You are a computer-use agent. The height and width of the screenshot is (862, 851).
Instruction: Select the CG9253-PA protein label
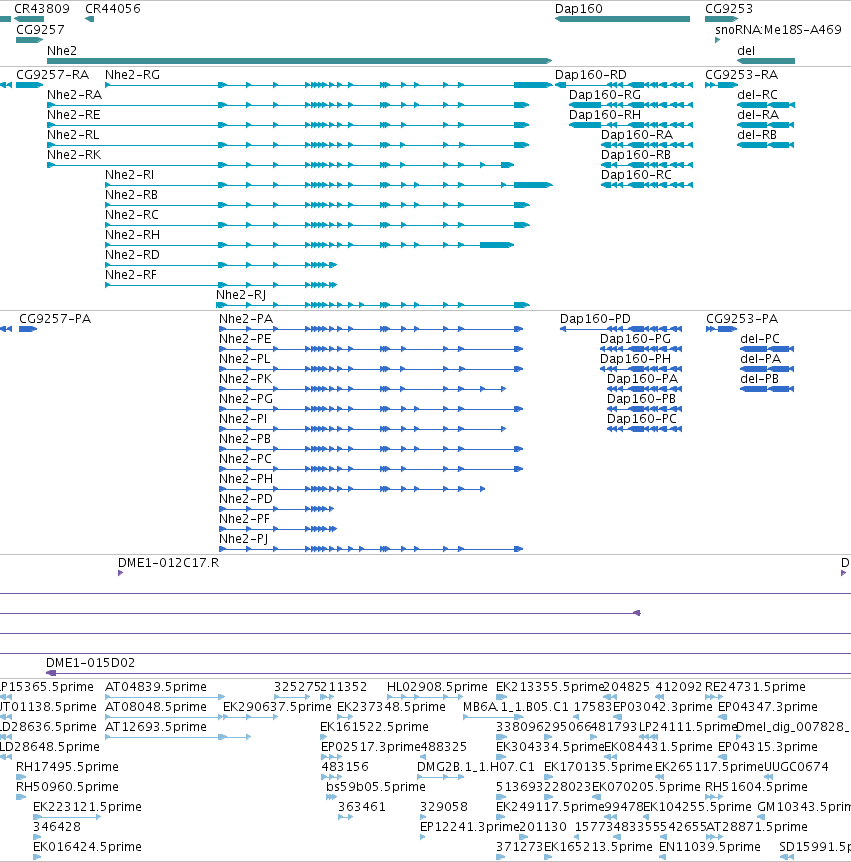[x=742, y=319]
